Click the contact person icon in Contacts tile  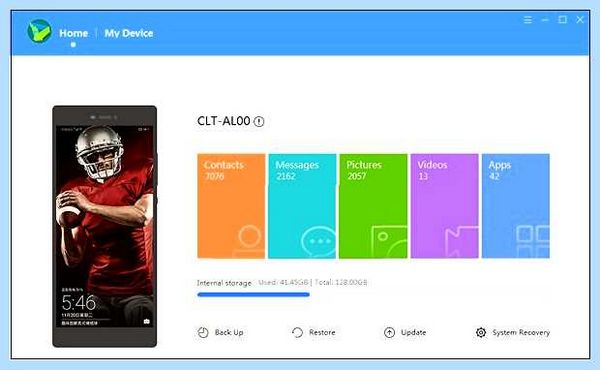(x=249, y=241)
